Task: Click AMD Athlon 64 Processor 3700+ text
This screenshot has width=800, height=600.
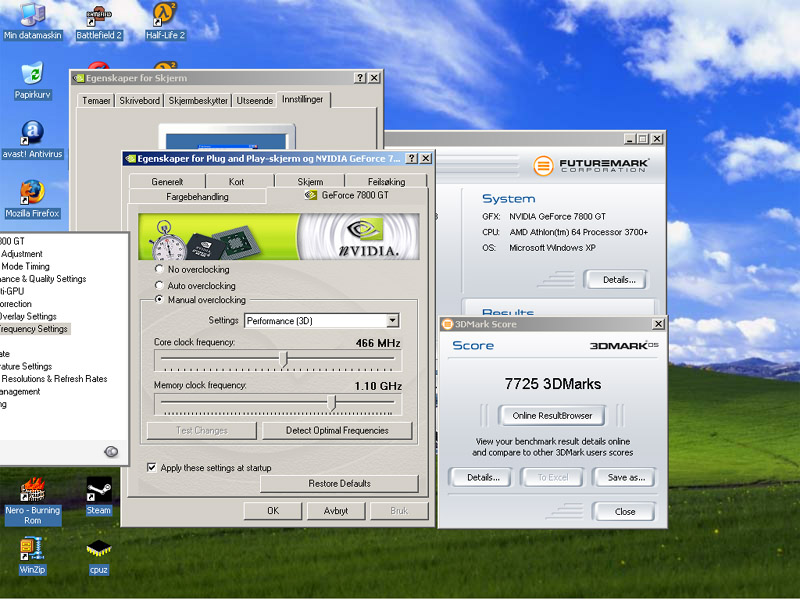Action: 579,232
